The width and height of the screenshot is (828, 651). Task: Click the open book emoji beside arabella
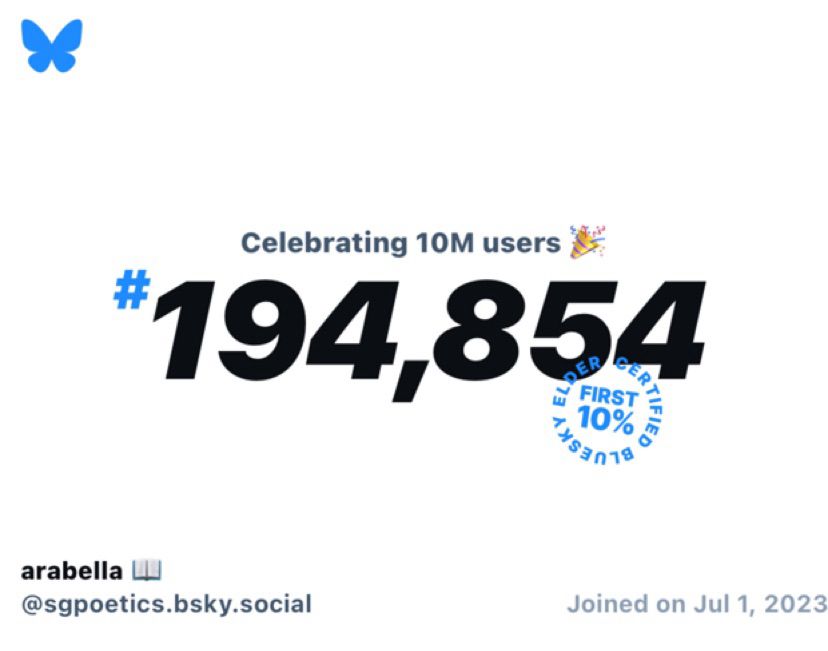pyautogui.click(x=147, y=570)
